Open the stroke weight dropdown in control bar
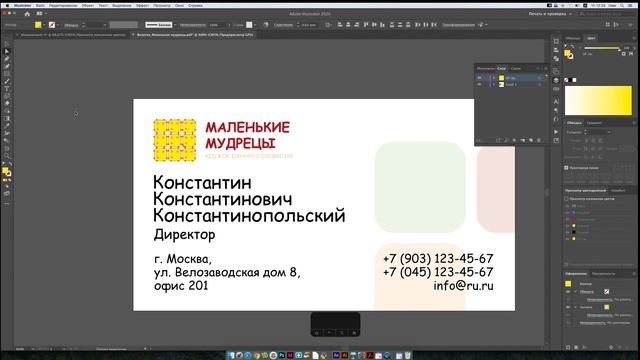Screen dimensions: 640x360 104,25
